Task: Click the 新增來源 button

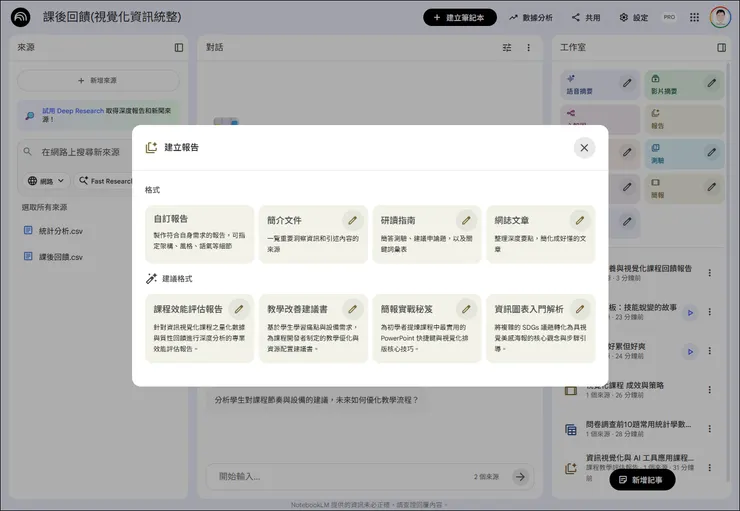Action: coord(98,81)
